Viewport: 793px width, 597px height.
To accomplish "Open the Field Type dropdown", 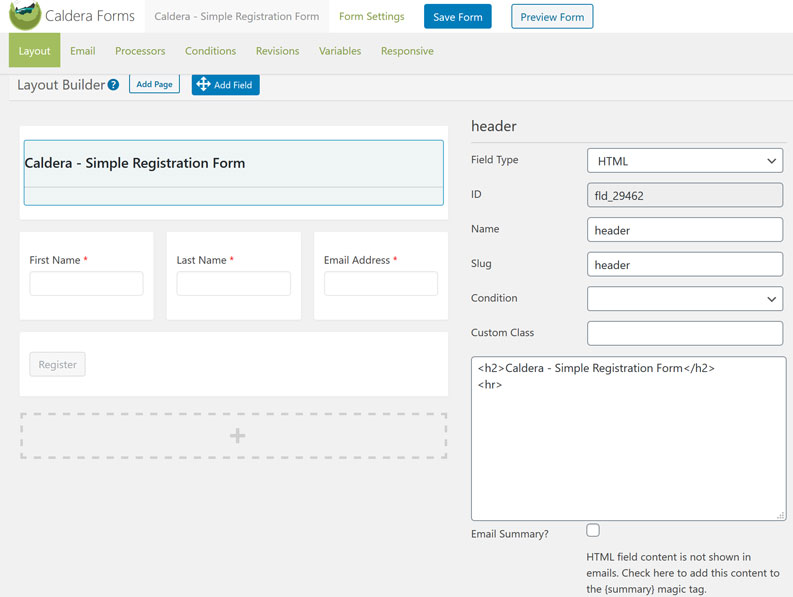I will 685,161.
